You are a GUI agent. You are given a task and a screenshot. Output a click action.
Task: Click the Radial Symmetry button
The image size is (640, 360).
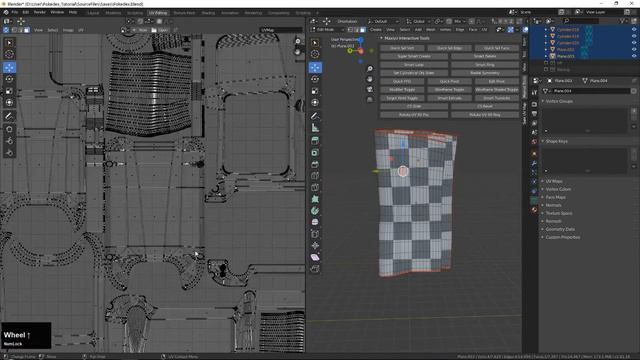(x=485, y=73)
